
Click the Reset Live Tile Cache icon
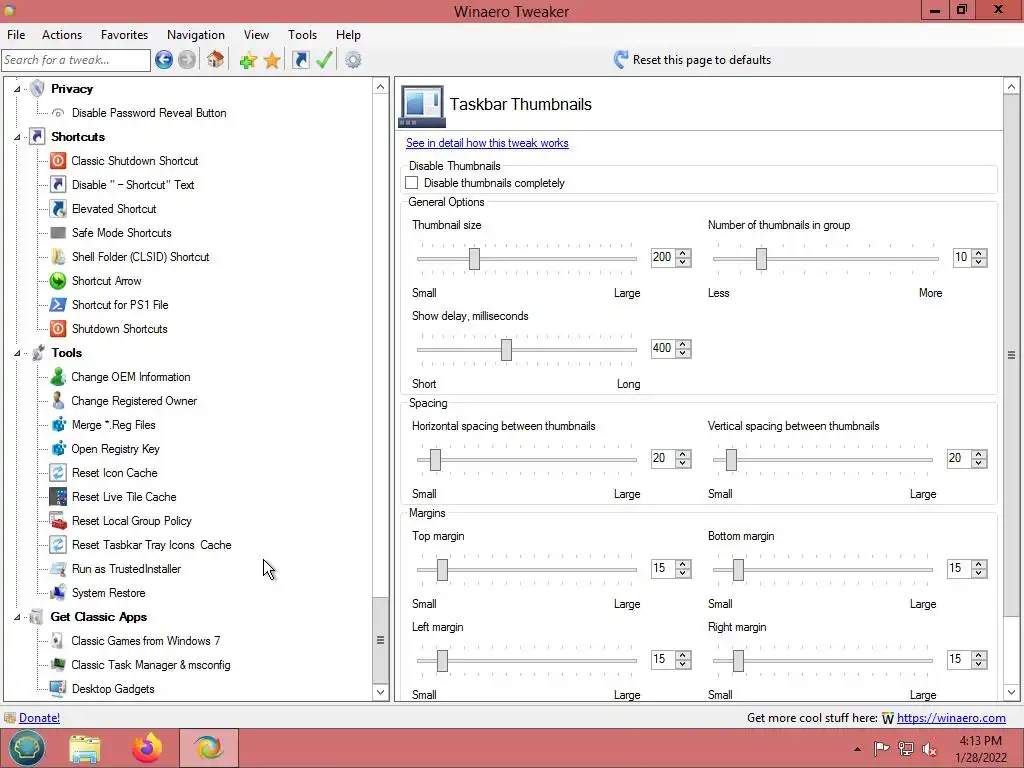[58, 497]
